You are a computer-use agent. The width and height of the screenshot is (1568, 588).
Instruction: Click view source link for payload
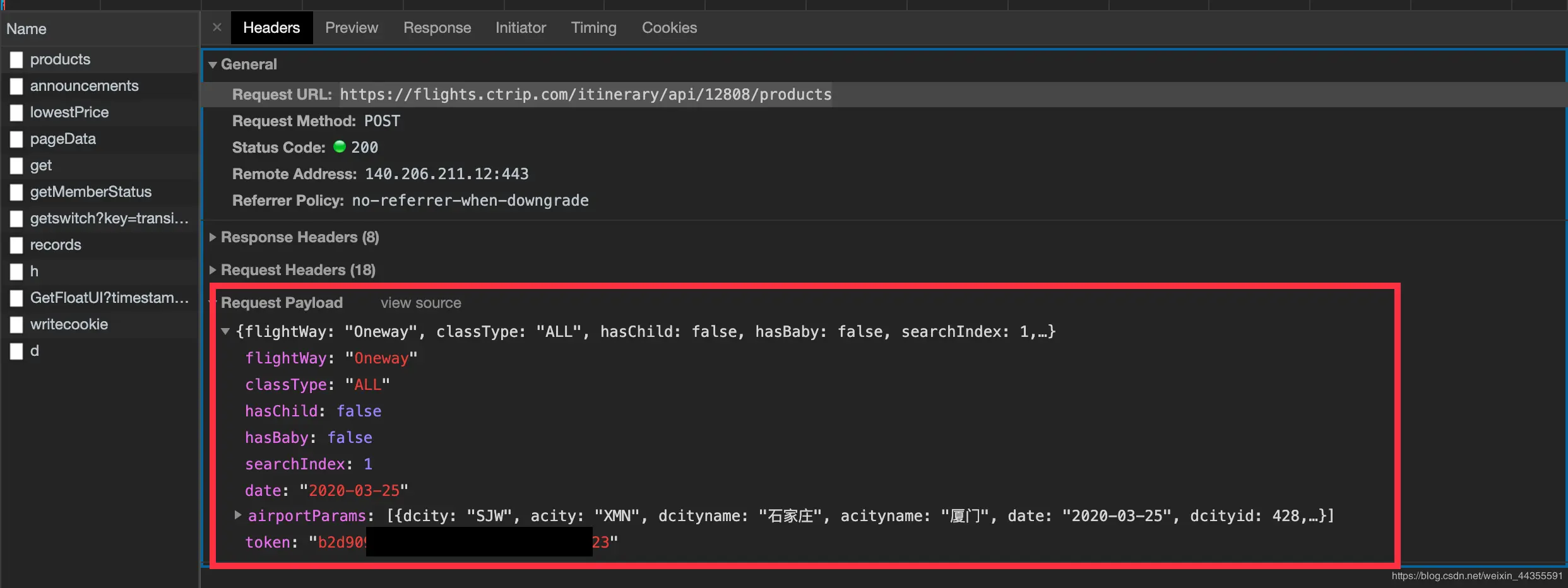pyautogui.click(x=421, y=303)
